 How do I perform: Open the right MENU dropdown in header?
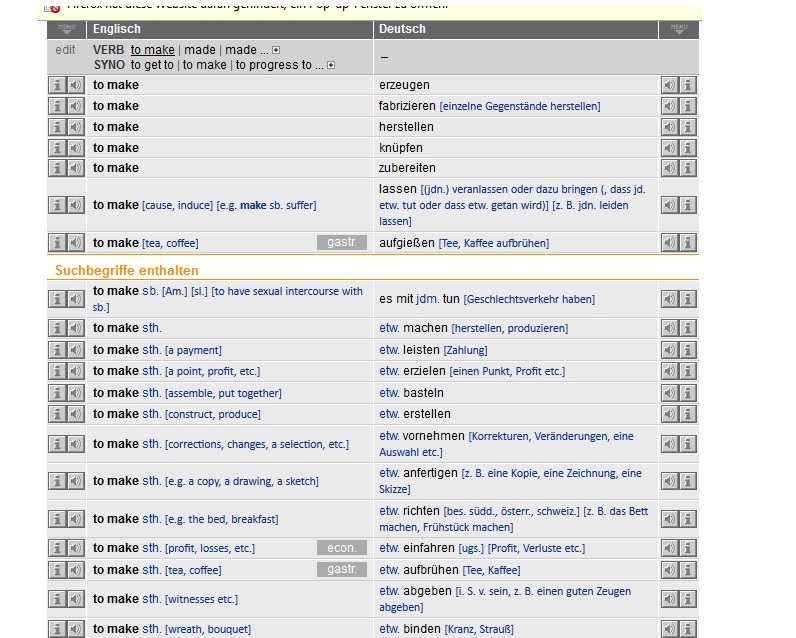[679, 29]
